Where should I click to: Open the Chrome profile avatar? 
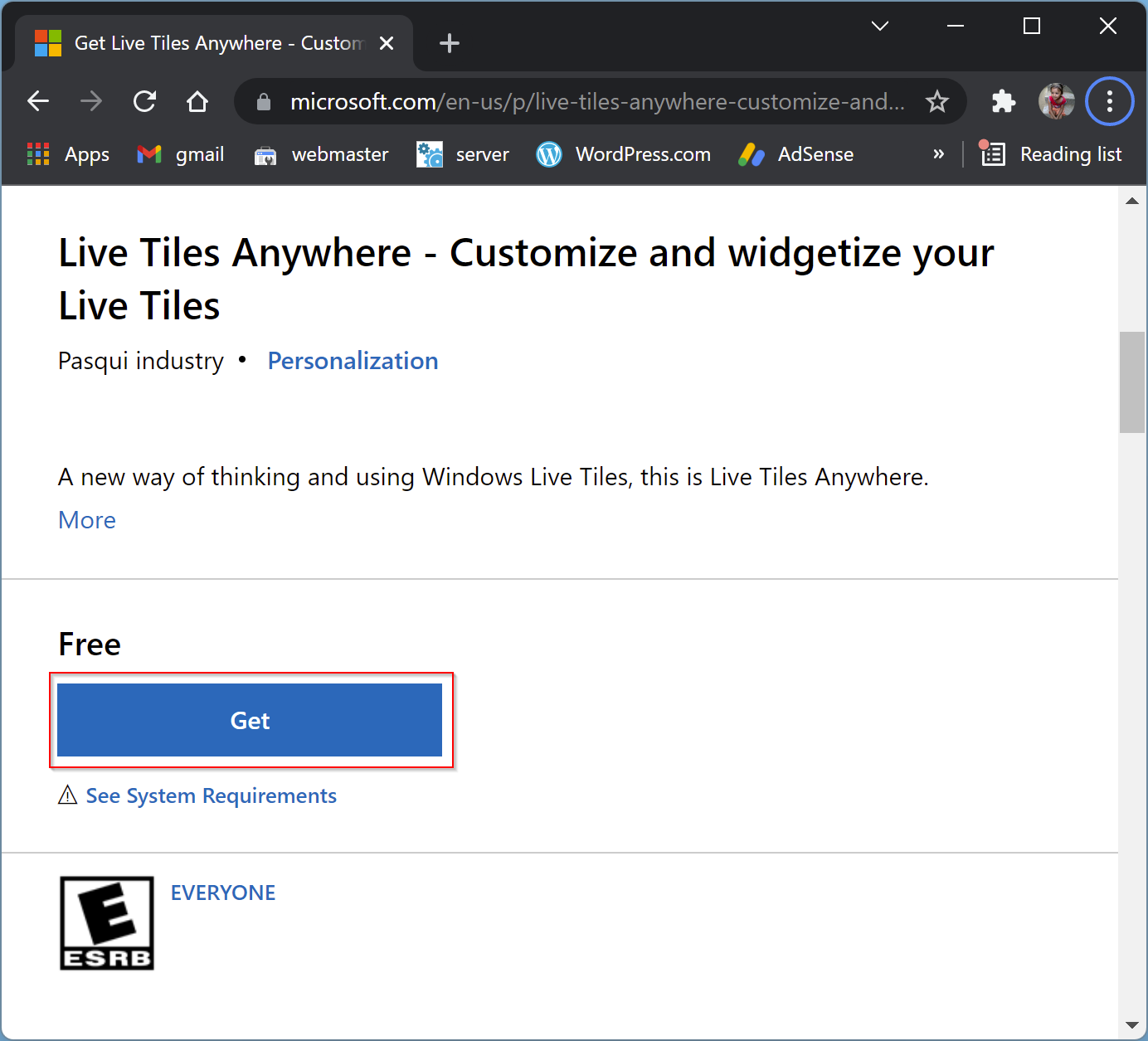pyautogui.click(x=1057, y=101)
